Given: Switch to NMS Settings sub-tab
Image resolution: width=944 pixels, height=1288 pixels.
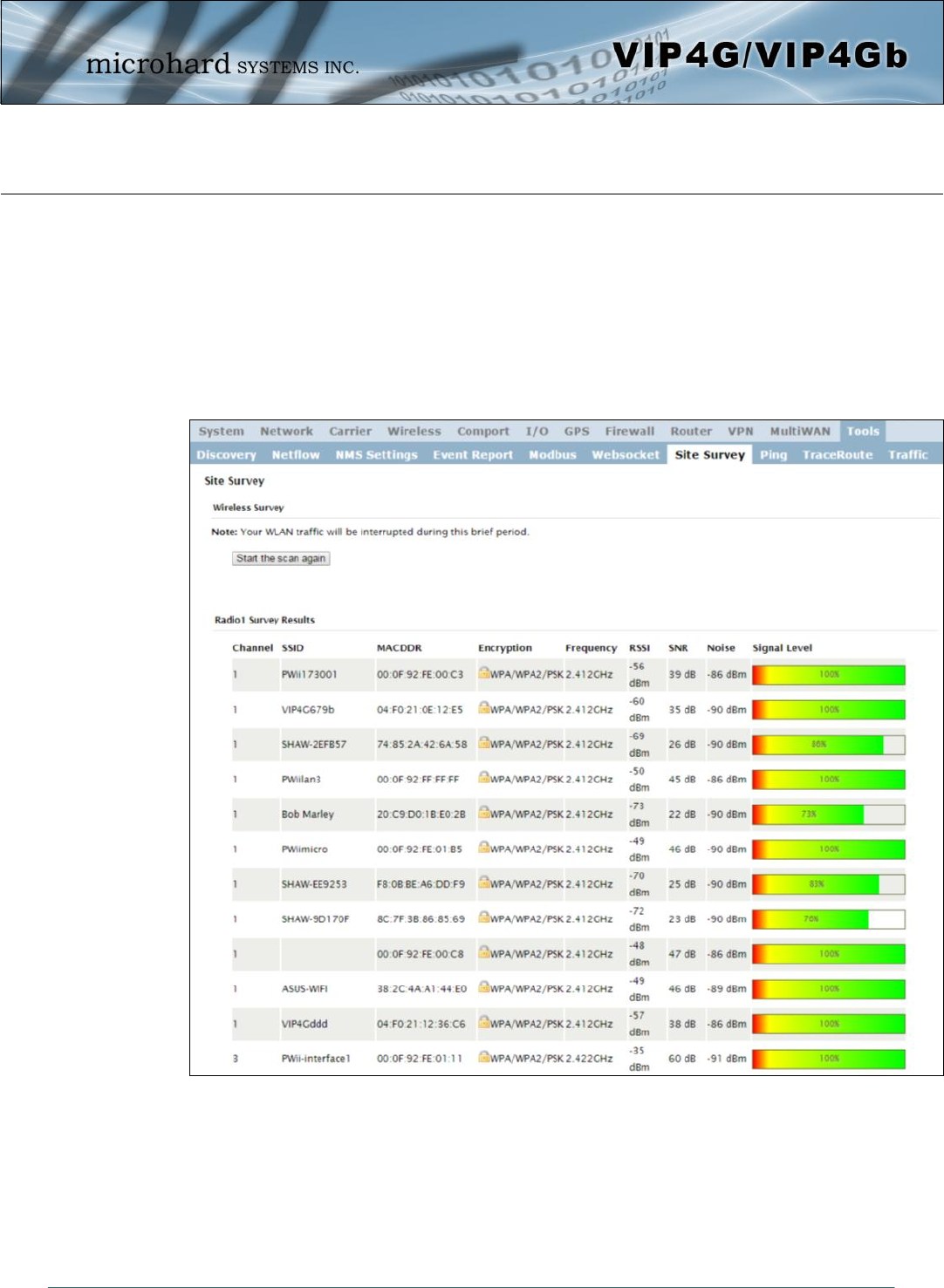Looking at the screenshot, I should coord(376,455).
